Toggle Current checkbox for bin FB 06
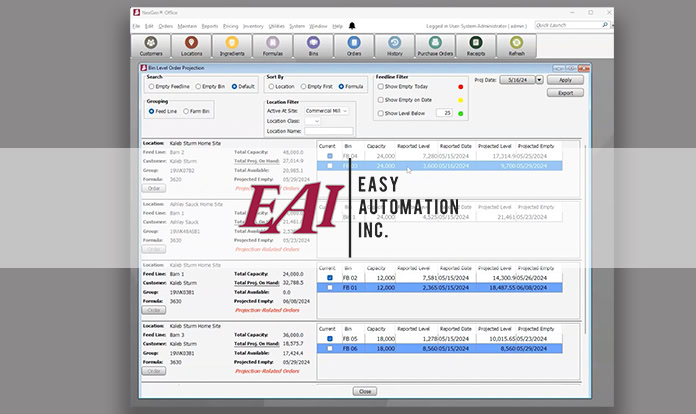This screenshot has height=414, width=696. pos(330,348)
